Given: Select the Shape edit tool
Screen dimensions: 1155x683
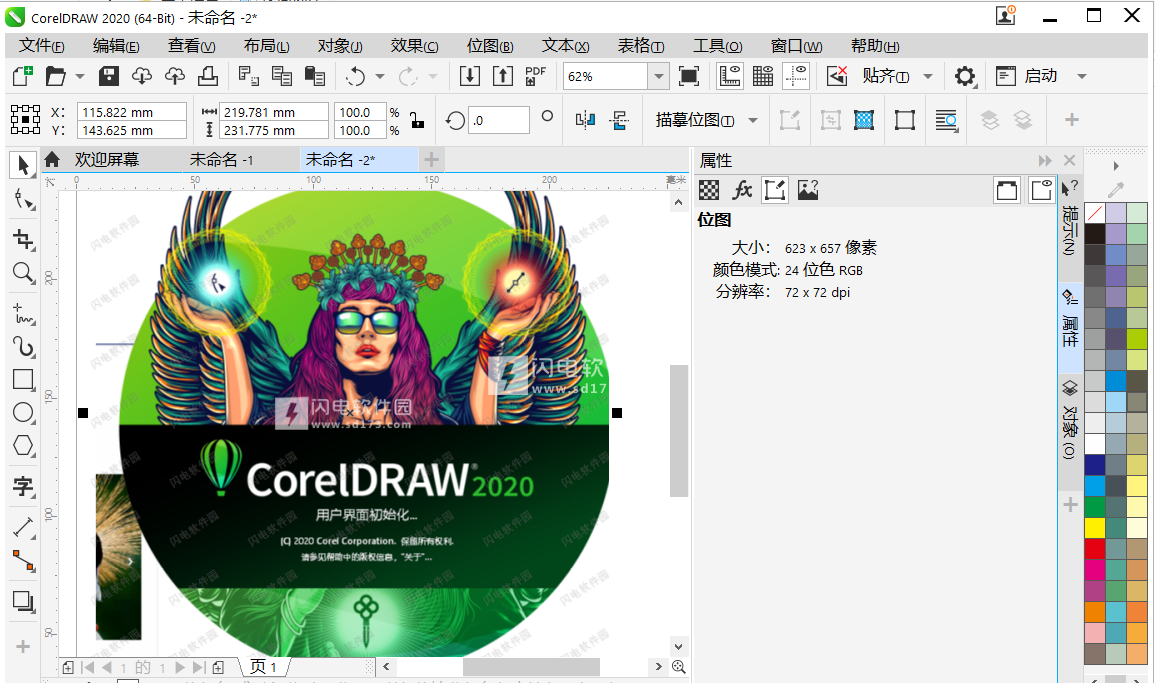Looking at the screenshot, I should click(x=23, y=200).
